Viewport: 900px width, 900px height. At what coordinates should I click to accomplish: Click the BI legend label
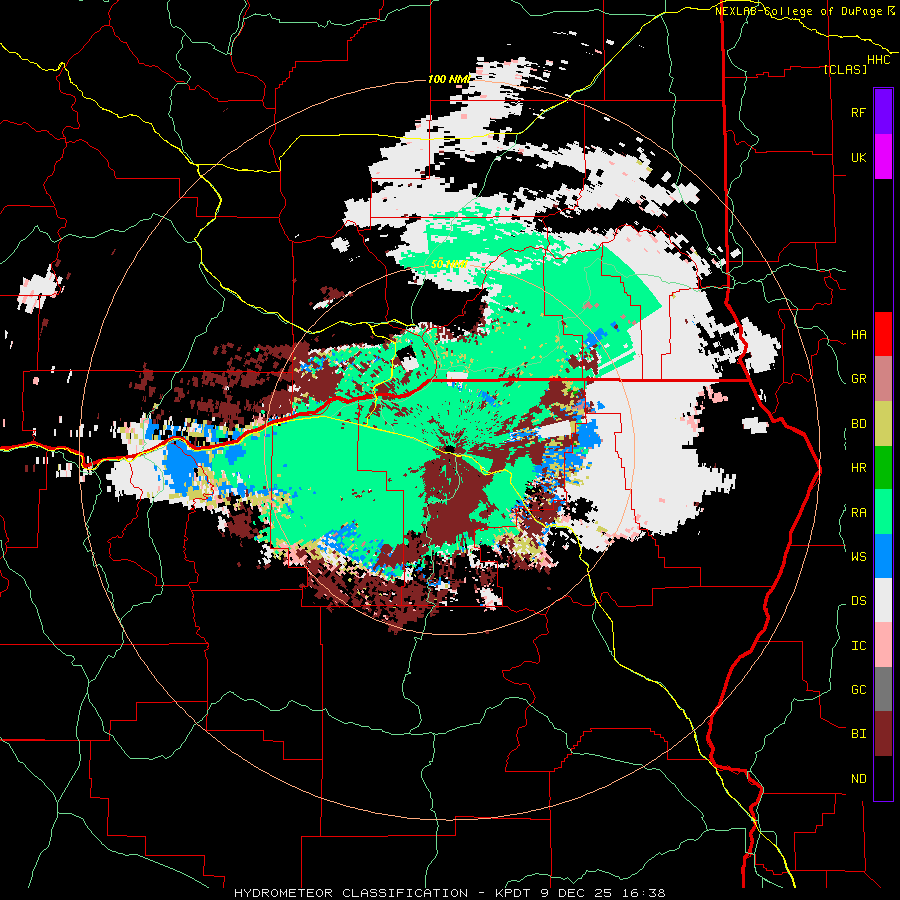tap(858, 734)
